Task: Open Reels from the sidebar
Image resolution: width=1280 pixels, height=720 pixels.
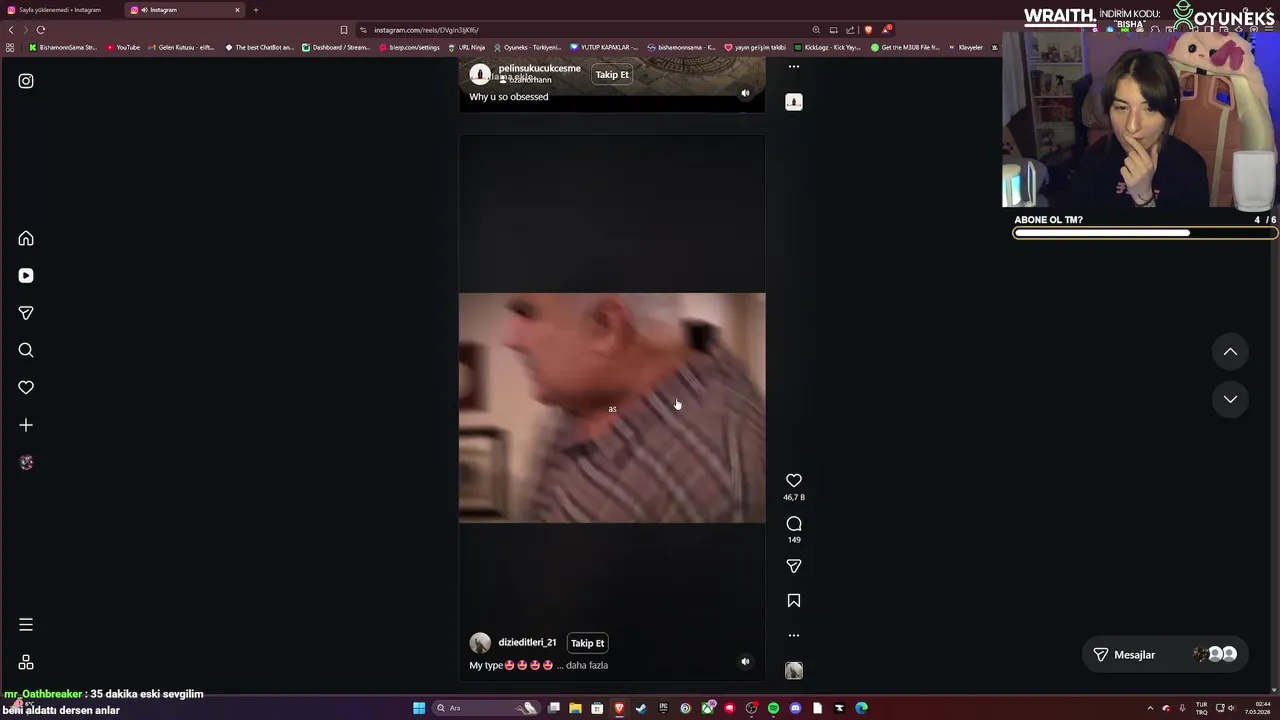Action: point(26,275)
